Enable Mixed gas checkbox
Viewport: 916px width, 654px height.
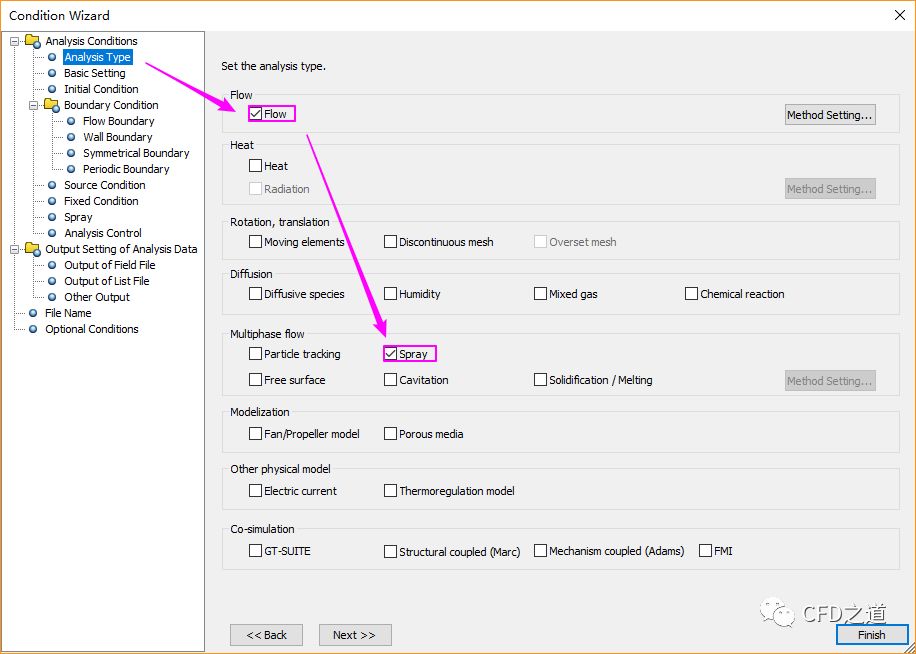tap(540, 294)
